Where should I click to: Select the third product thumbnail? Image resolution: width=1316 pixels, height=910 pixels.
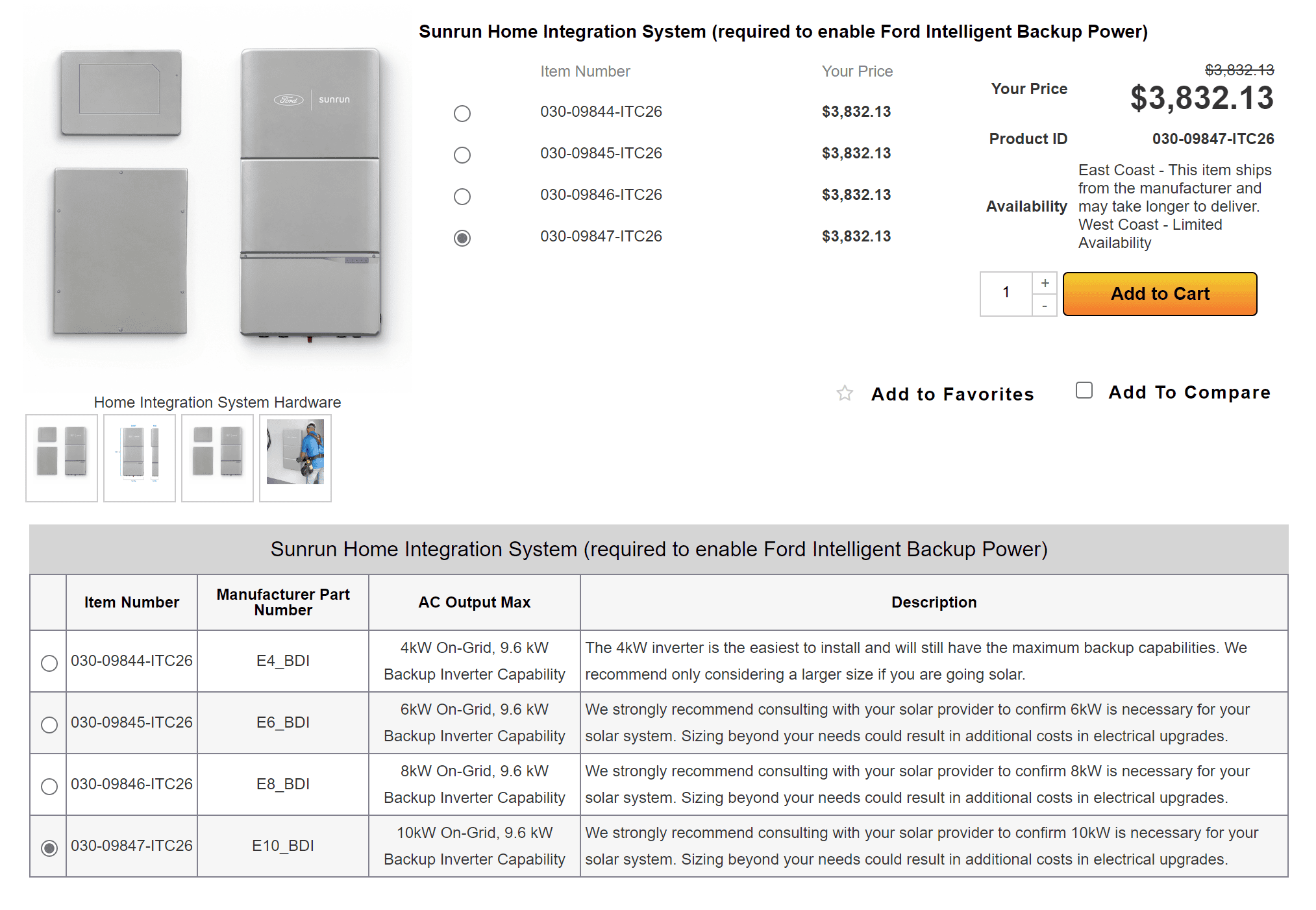tap(217, 458)
